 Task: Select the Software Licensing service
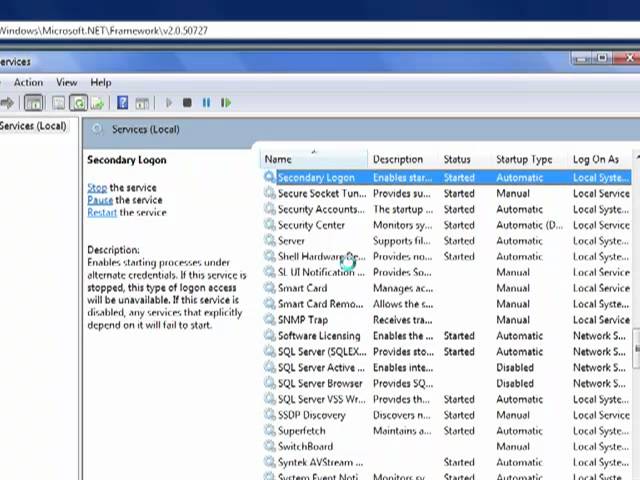coord(447,336)
